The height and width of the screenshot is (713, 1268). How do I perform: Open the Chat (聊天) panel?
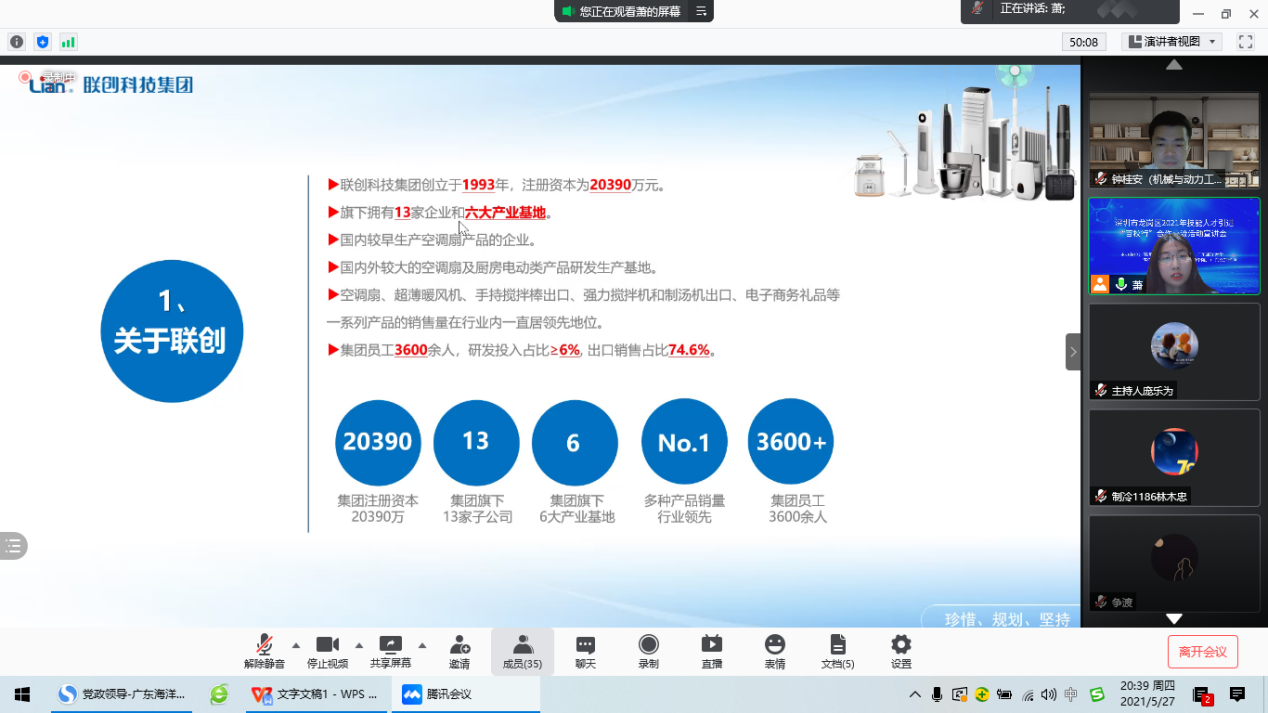585,651
